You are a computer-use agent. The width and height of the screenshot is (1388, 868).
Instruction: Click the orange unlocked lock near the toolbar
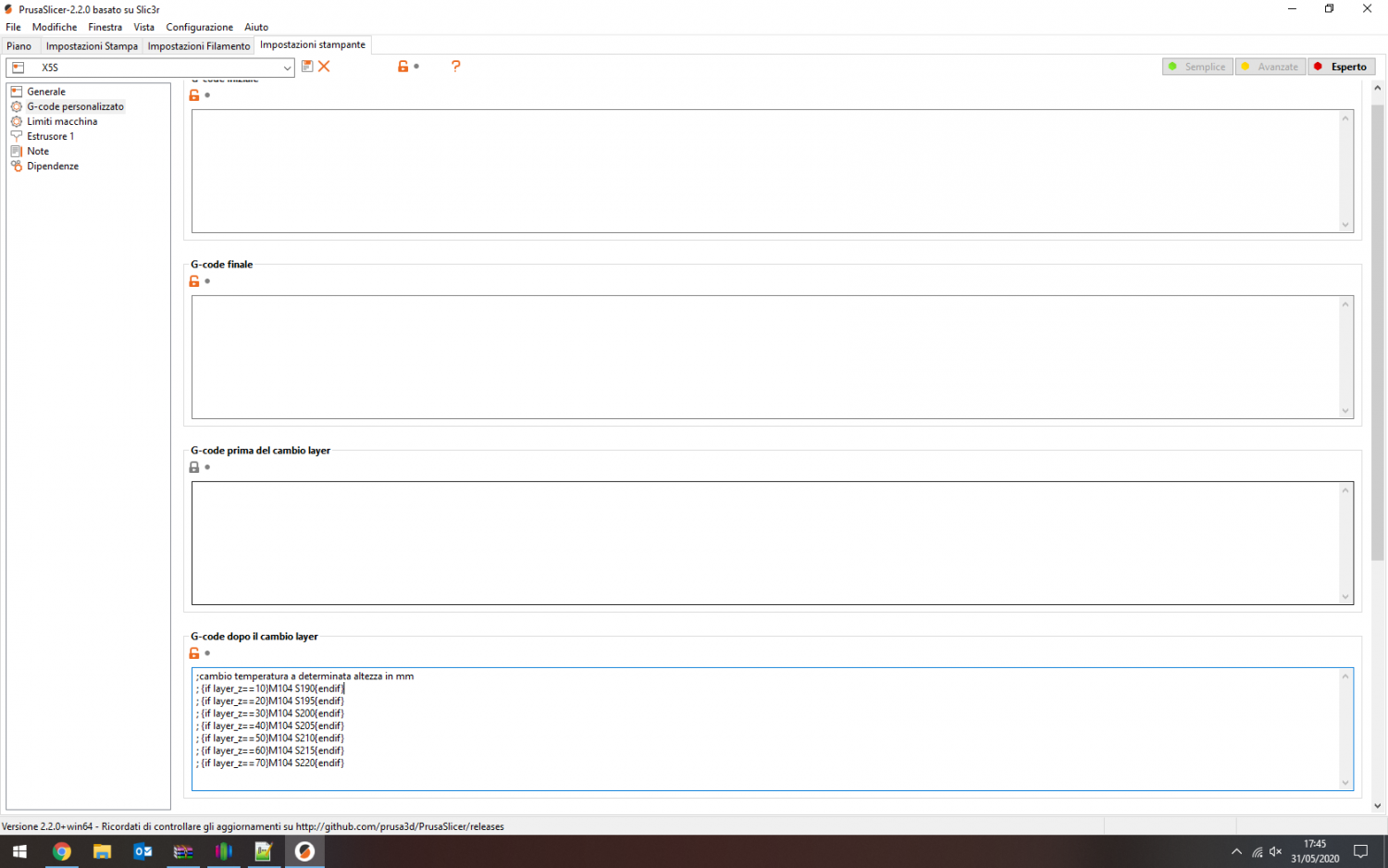click(x=403, y=67)
